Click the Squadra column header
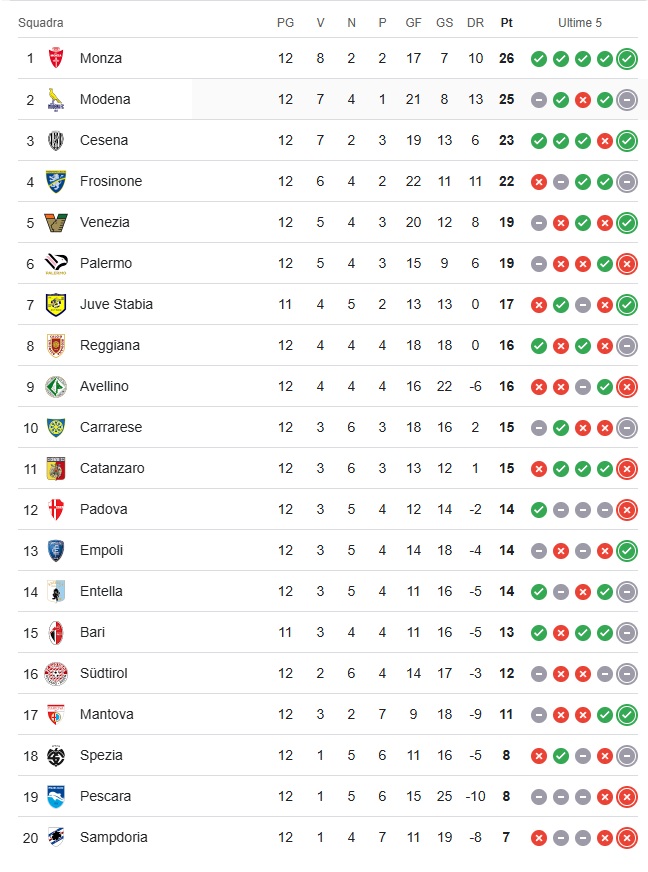The width and height of the screenshot is (648, 872). [x=41, y=23]
